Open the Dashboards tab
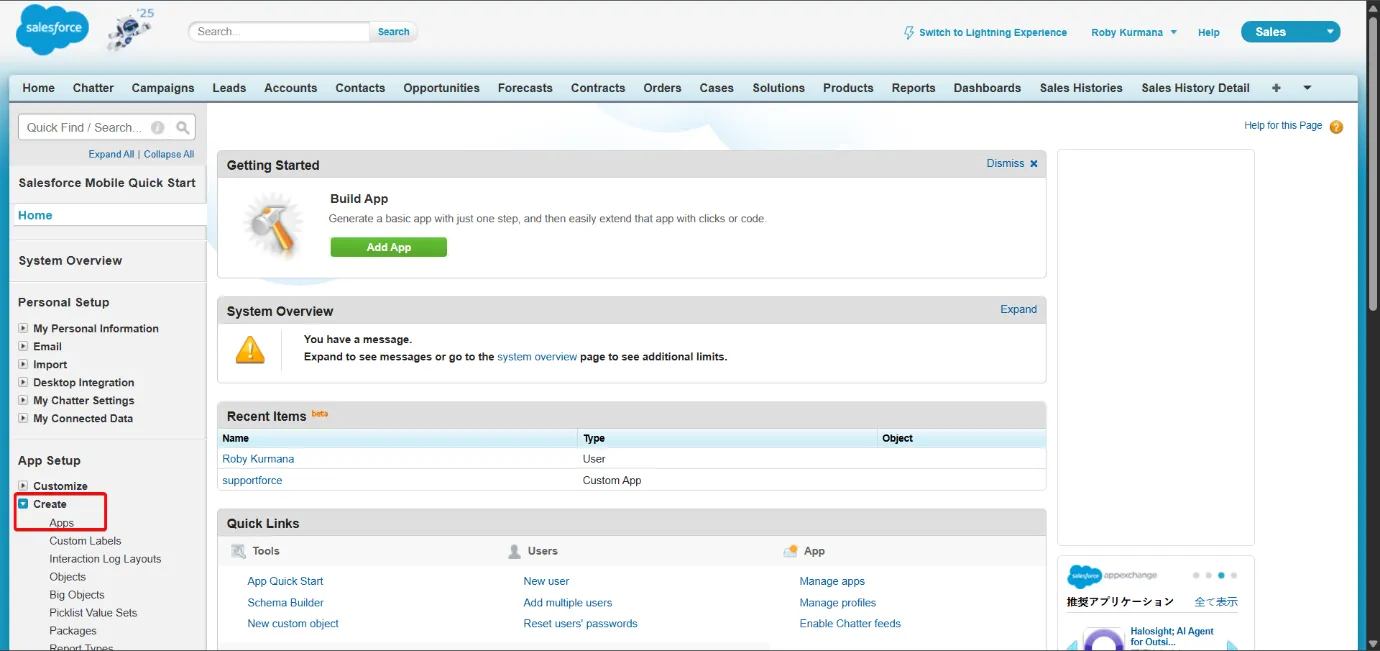This screenshot has width=1380, height=651. (987, 88)
